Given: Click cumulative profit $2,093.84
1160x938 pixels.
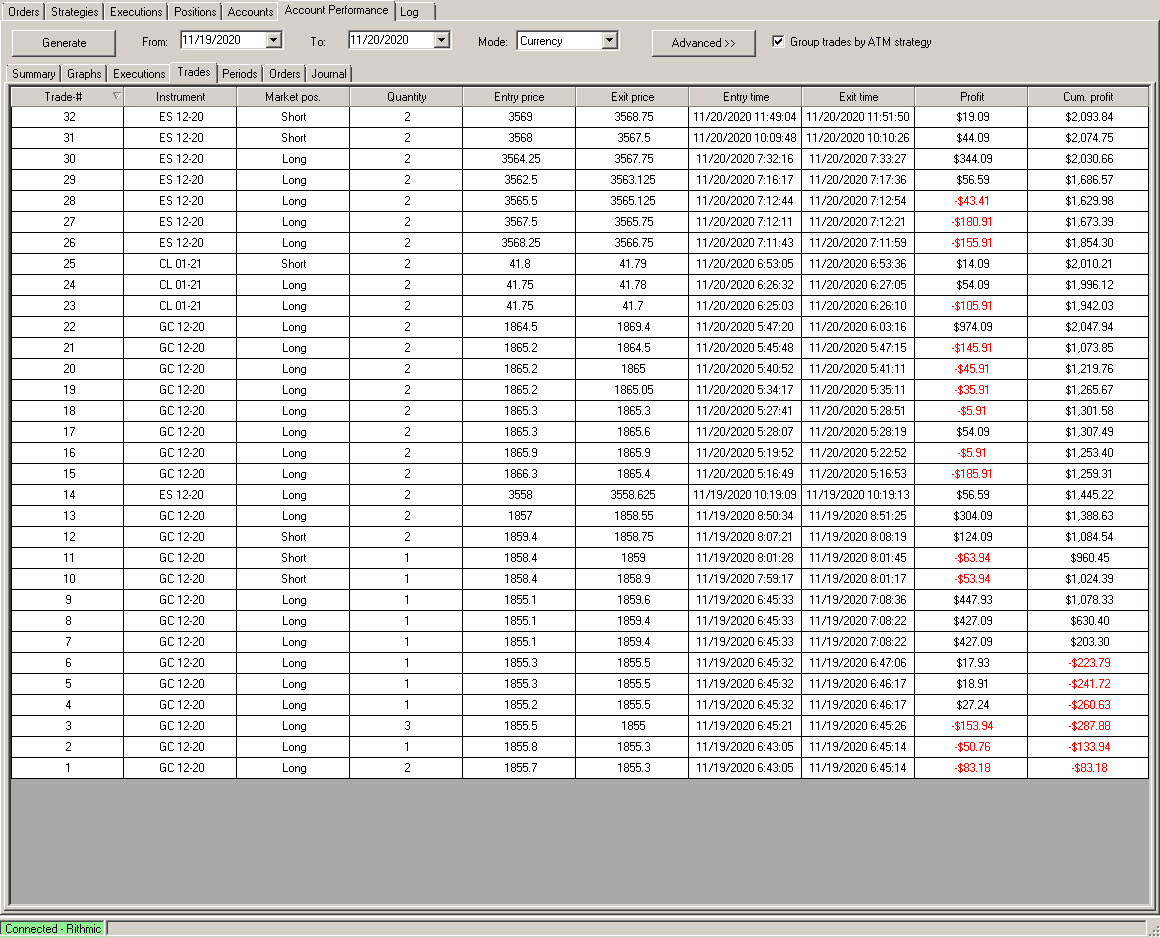Looking at the screenshot, I should point(1088,117).
